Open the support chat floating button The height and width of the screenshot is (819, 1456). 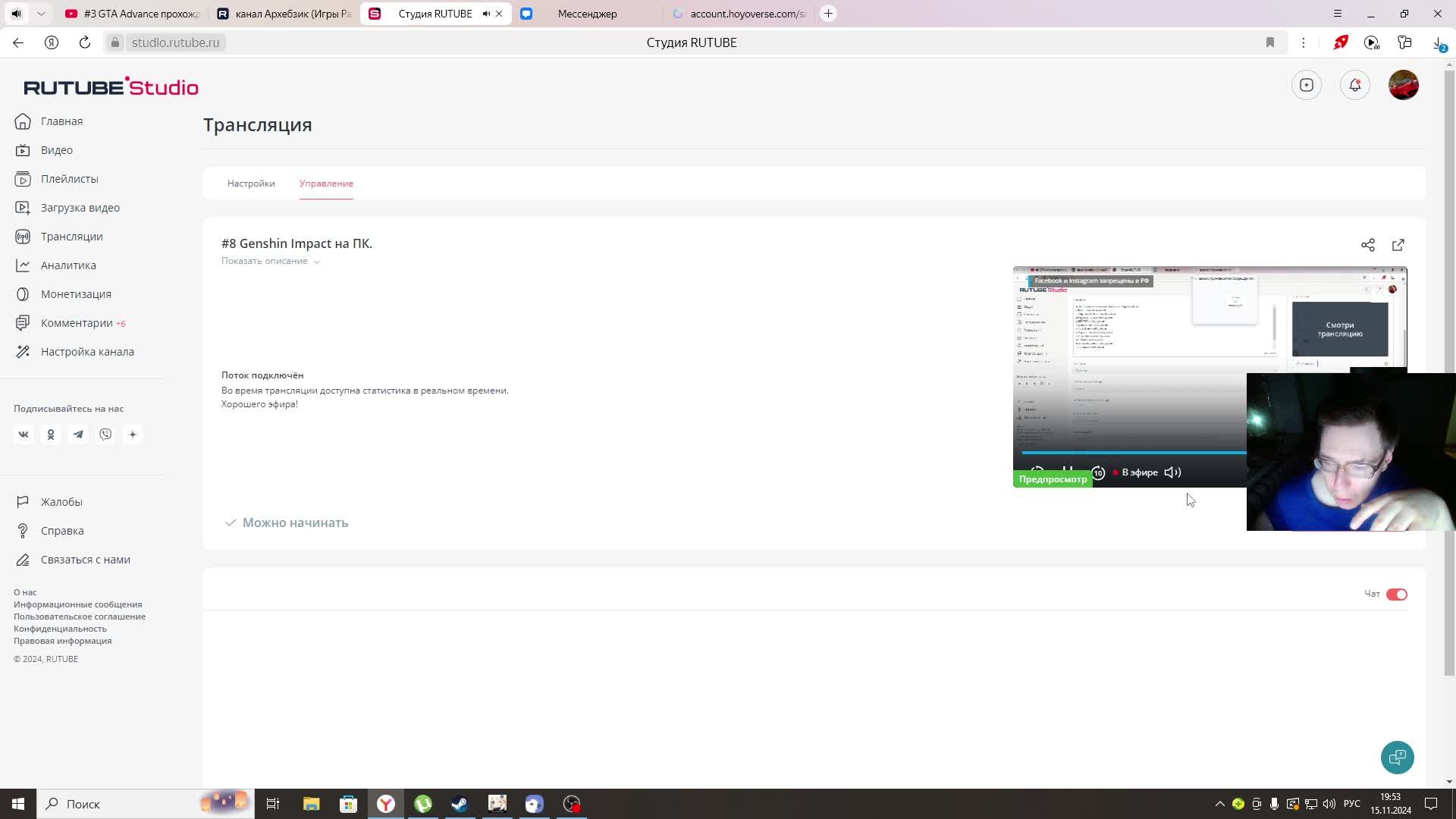tap(1397, 757)
